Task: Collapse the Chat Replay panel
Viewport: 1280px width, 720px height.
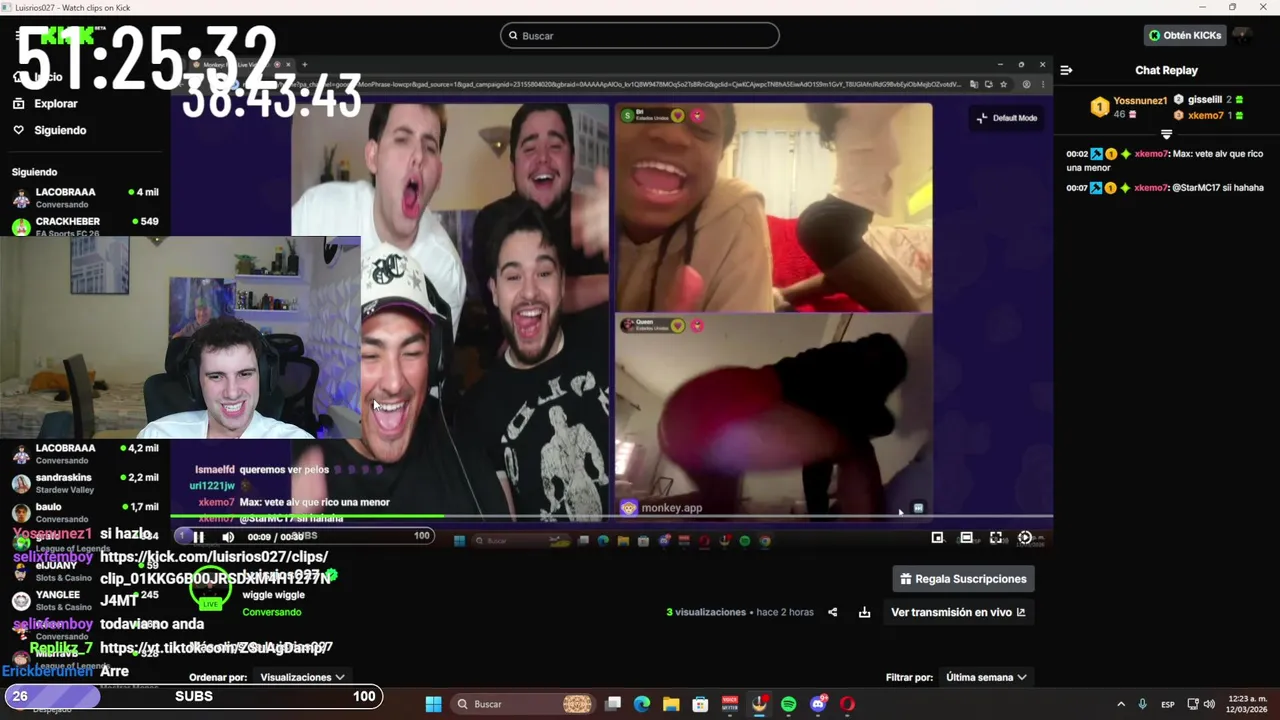Action: click(1066, 70)
